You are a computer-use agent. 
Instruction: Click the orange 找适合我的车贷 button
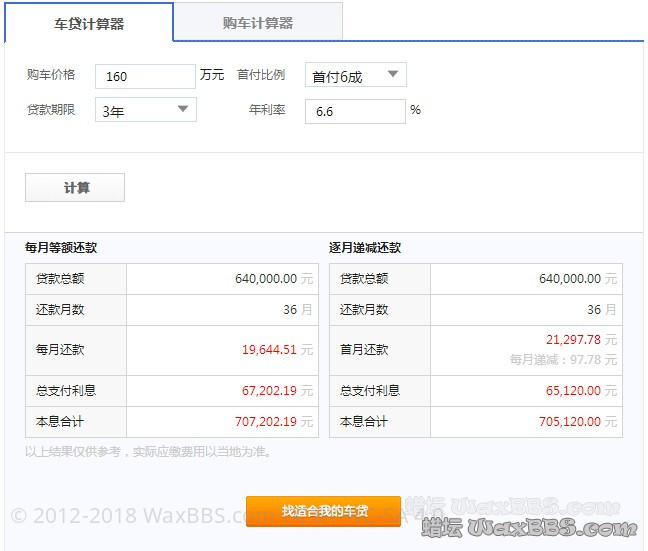(324, 511)
